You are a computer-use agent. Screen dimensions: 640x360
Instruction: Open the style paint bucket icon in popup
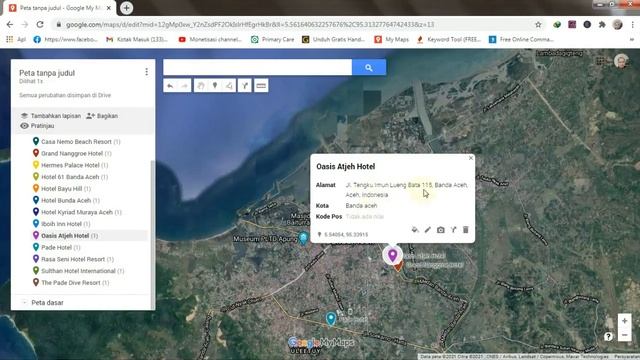pyautogui.click(x=415, y=230)
